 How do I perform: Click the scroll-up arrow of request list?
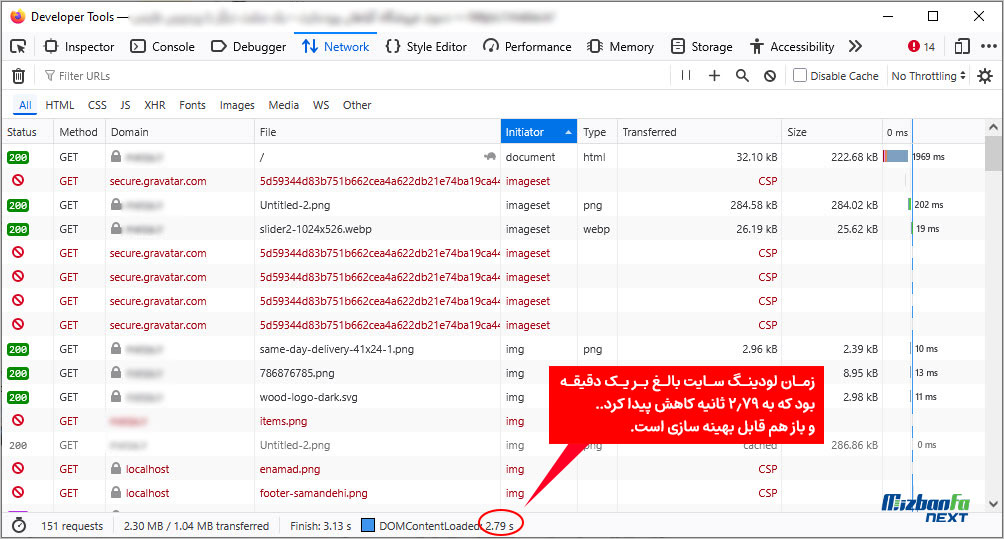(993, 127)
